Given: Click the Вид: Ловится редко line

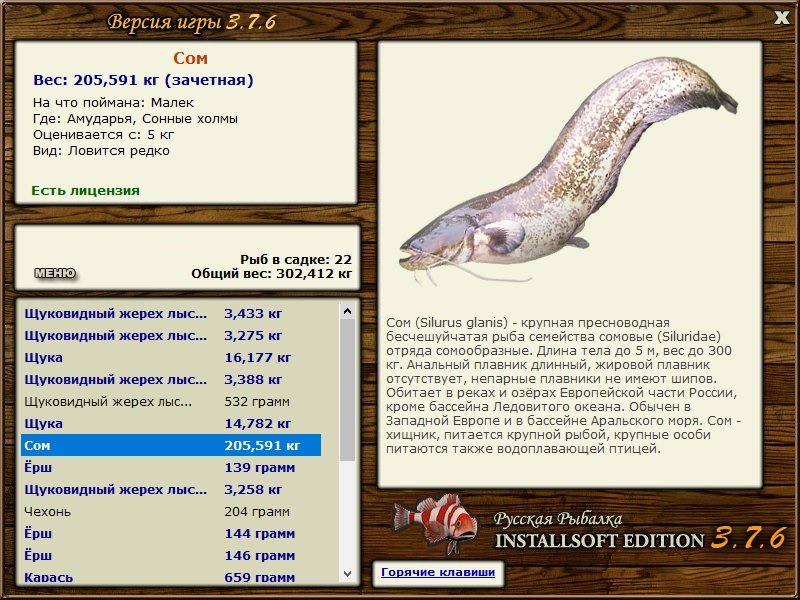Looking at the screenshot, I should click(101, 151).
